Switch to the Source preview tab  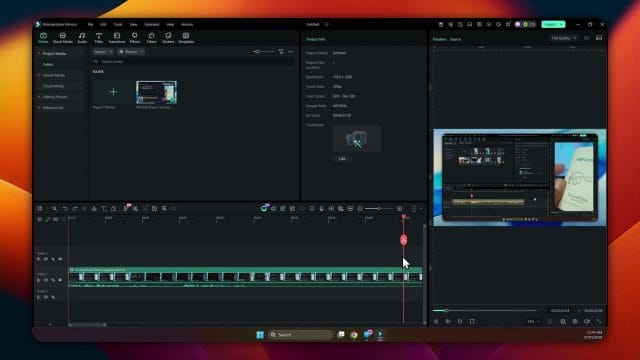(x=455, y=40)
